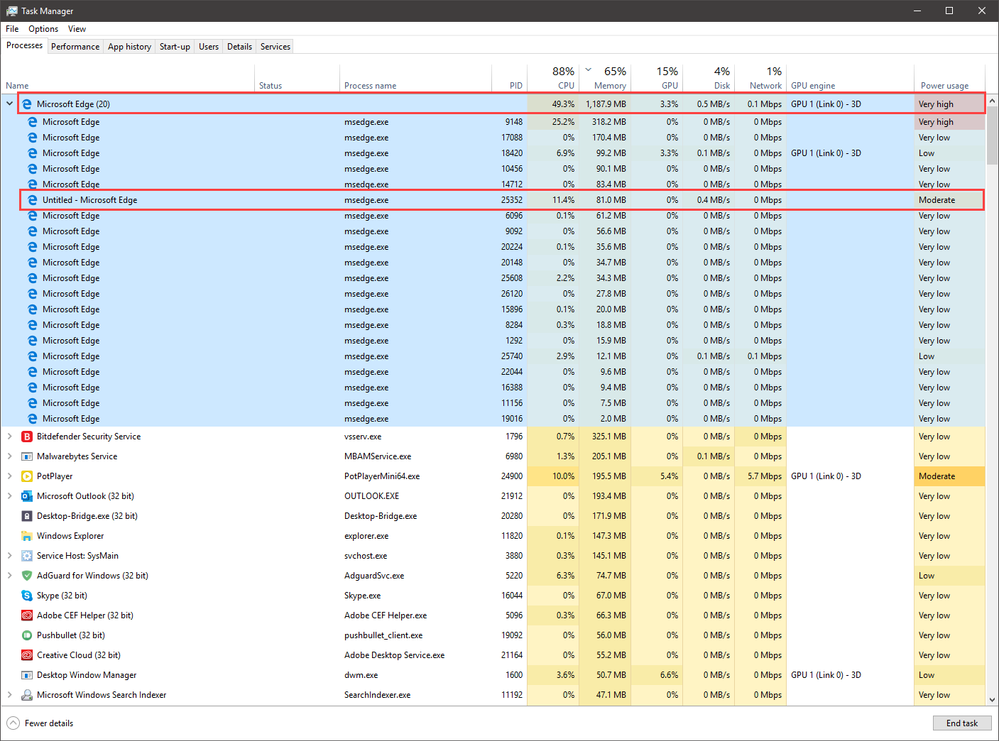Screen dimensions: 999x741
Task: Click the vertical scrollbar thumb
Action: click(x=992, y=135)
